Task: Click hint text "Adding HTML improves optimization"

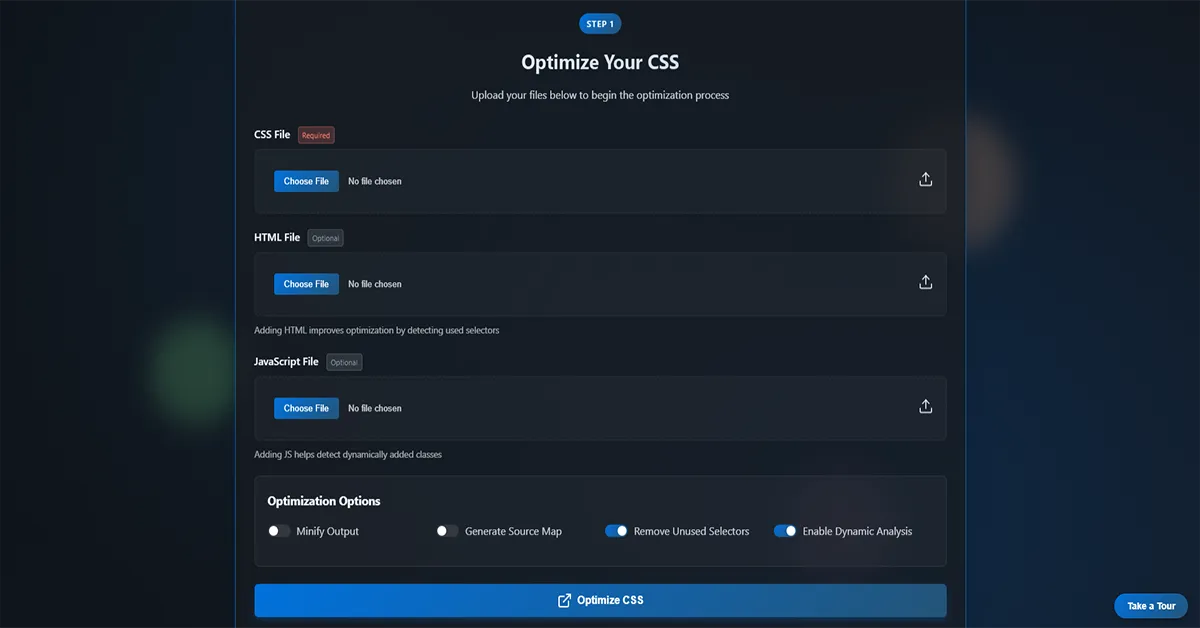Action: [377, 330]
